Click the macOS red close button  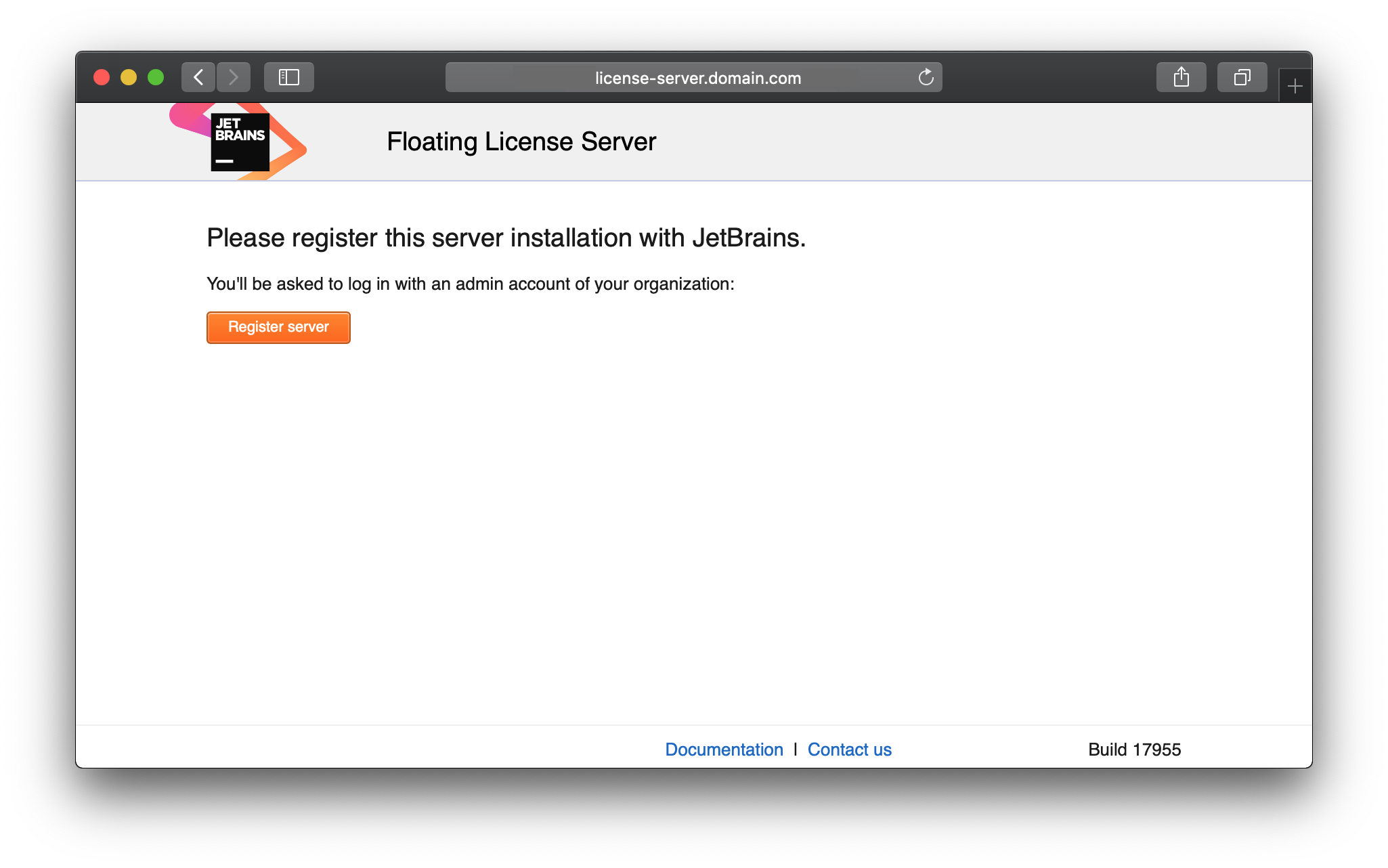tap(100, 77)
